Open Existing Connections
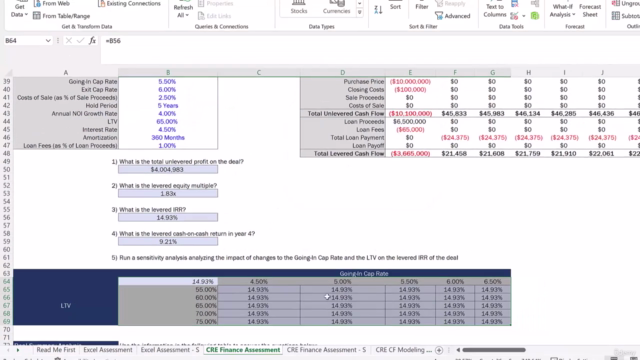The width and height of the screenshot is (640, 360). (129, 4)
